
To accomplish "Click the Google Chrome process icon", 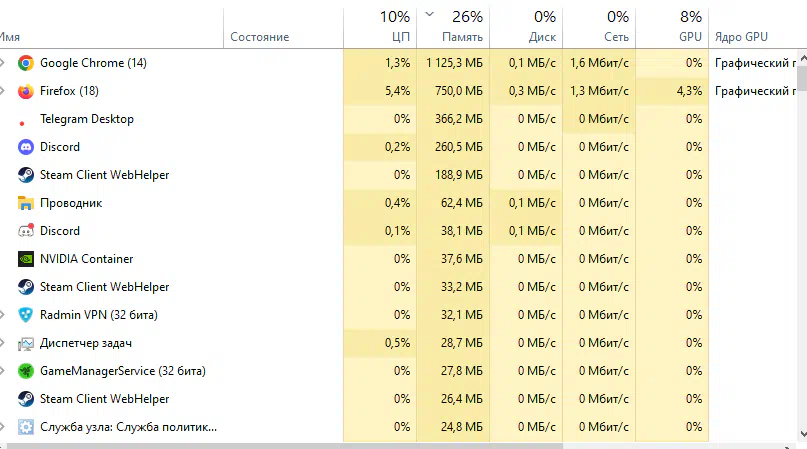I will 26,63.
